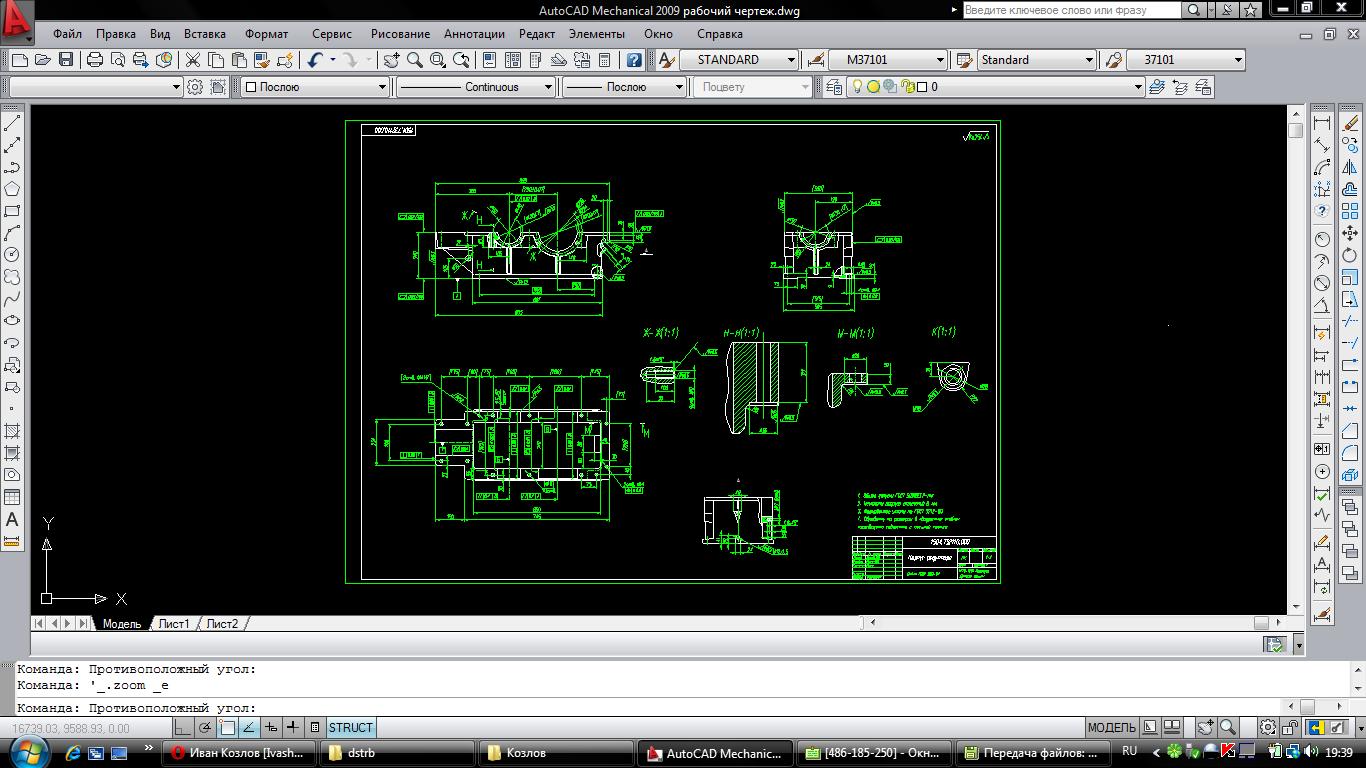This screenshot has height=768, width=1366.
Task: Open the Аннотации menu
Action: click(x=475, y=34)
